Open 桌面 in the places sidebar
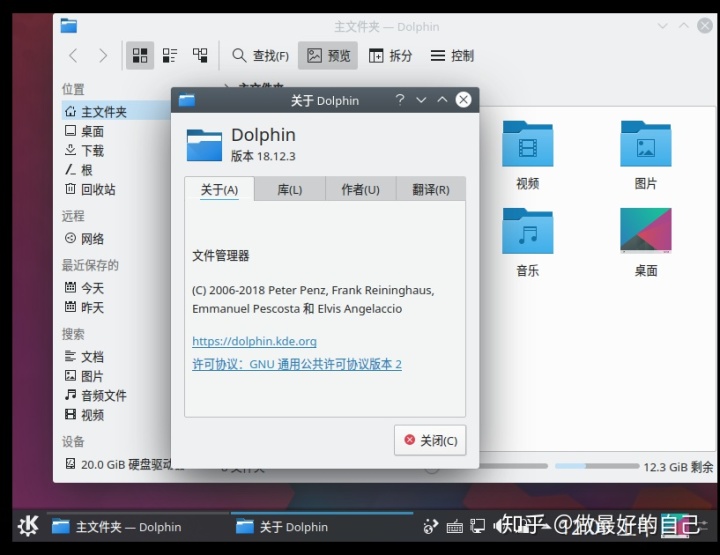Image resolution: width=720 pixels, height=555 pixels. point(84,131)
